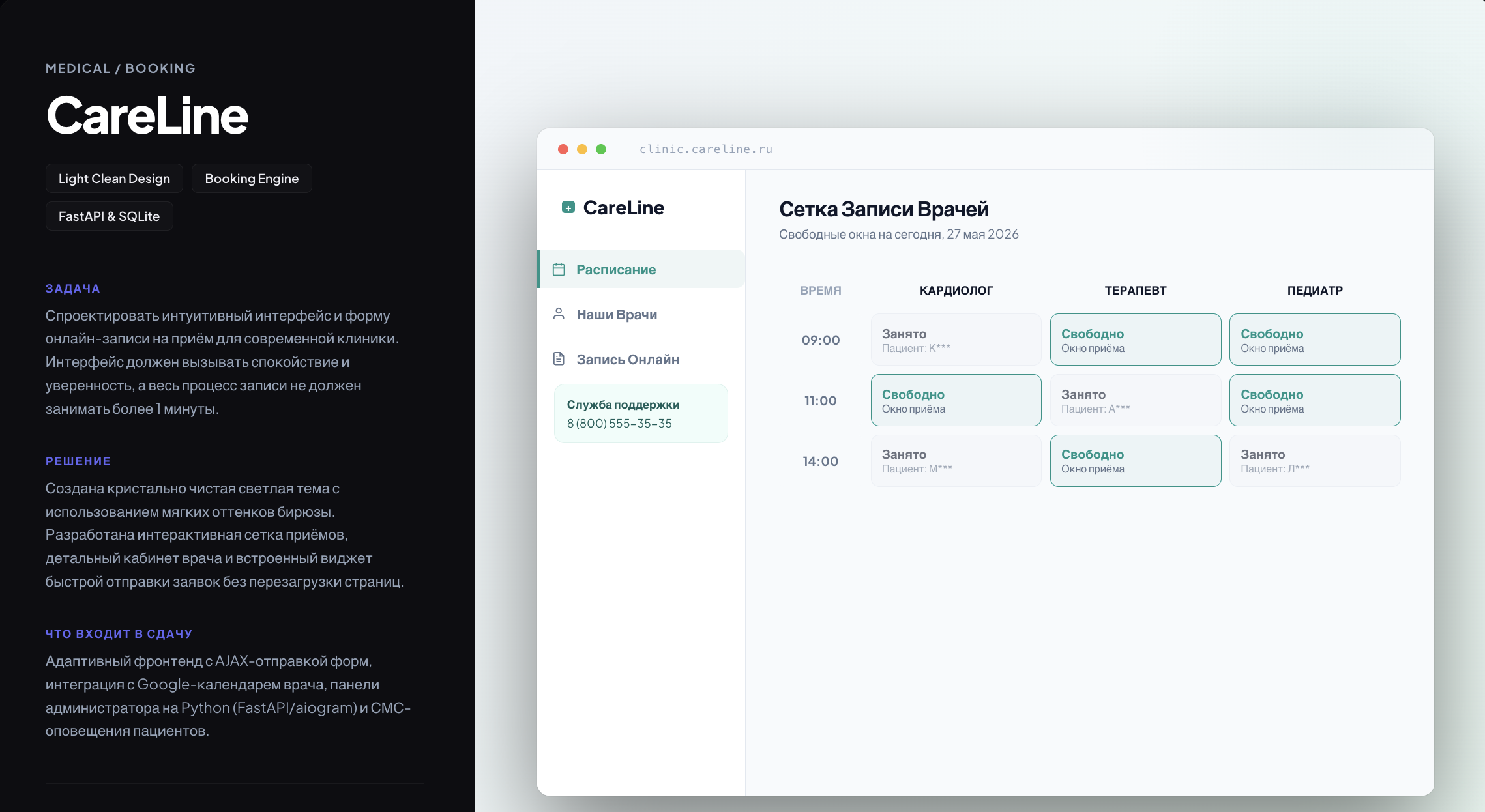Click the red close dot in browser mockup
The height and width of the screenshot is (812, 1485).
tap(563, 149)
